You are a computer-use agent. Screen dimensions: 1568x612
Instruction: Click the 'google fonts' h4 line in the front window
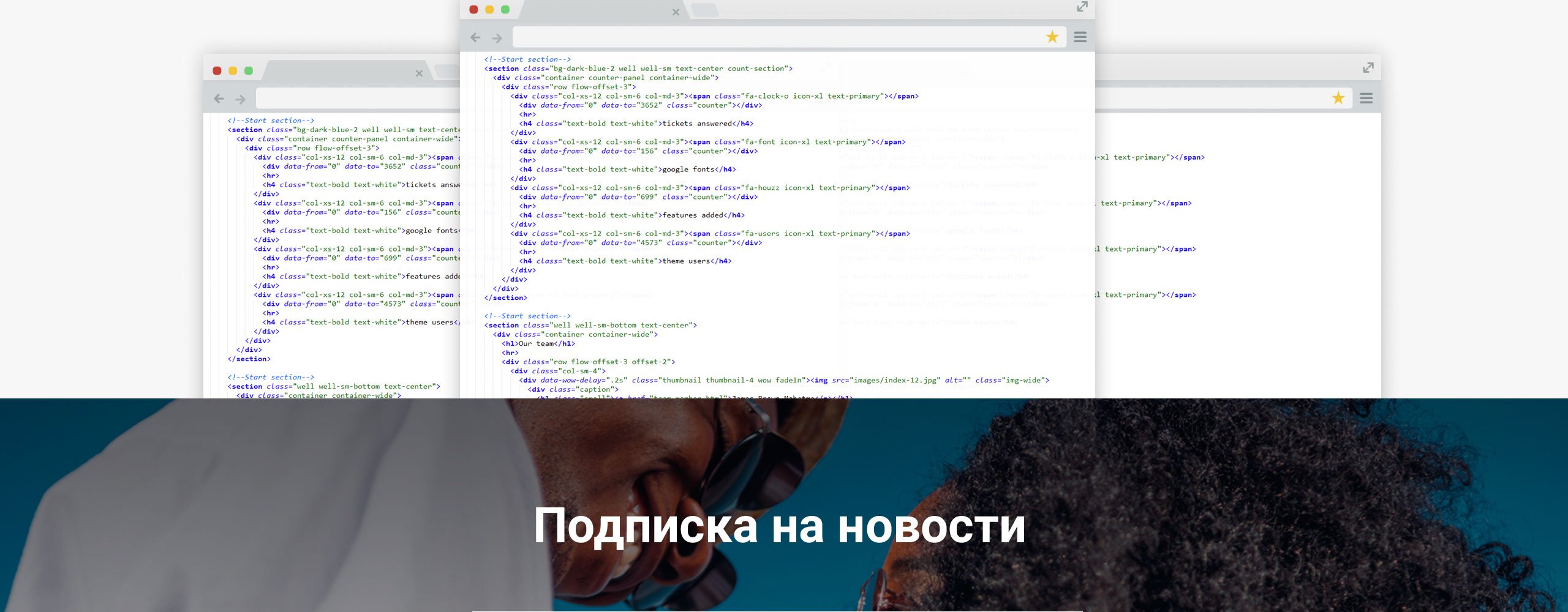[x=628, y=170]
